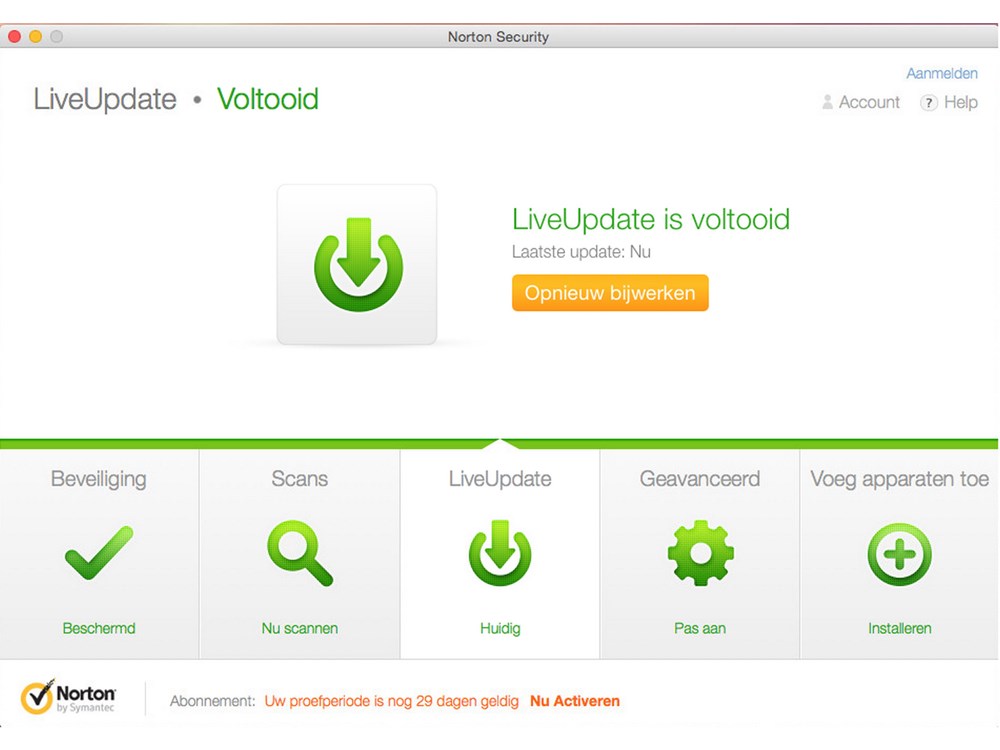Click the Beveiliging green checkmark icon
Screen dimensions: 1000x750
click(99, 553)
